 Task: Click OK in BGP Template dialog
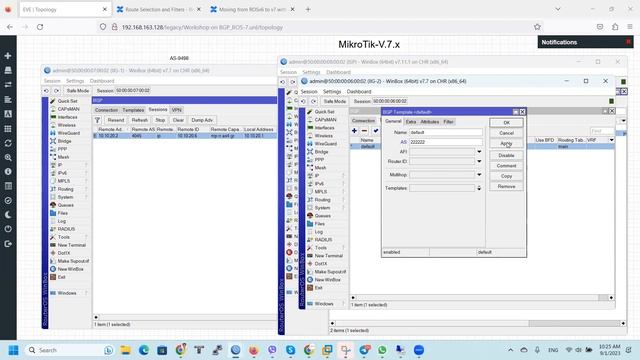click(x=506, y=123)
